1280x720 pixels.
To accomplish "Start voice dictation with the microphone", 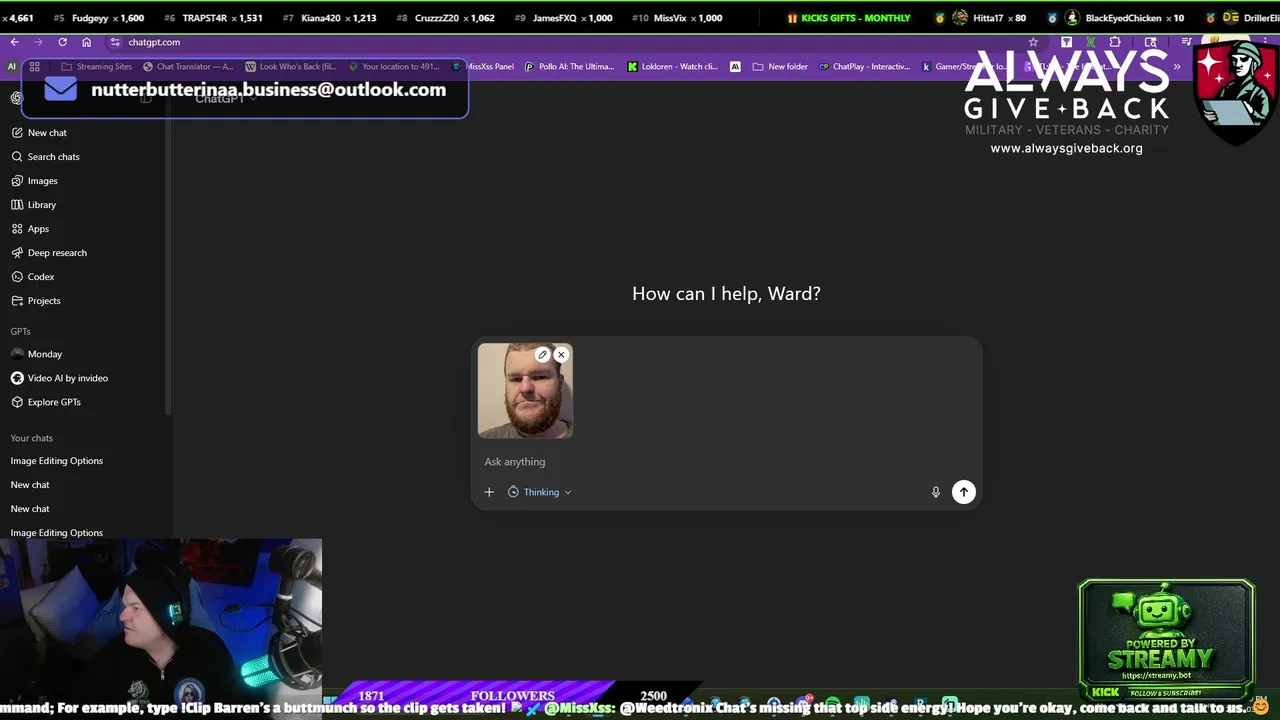I will pos(936,492).
